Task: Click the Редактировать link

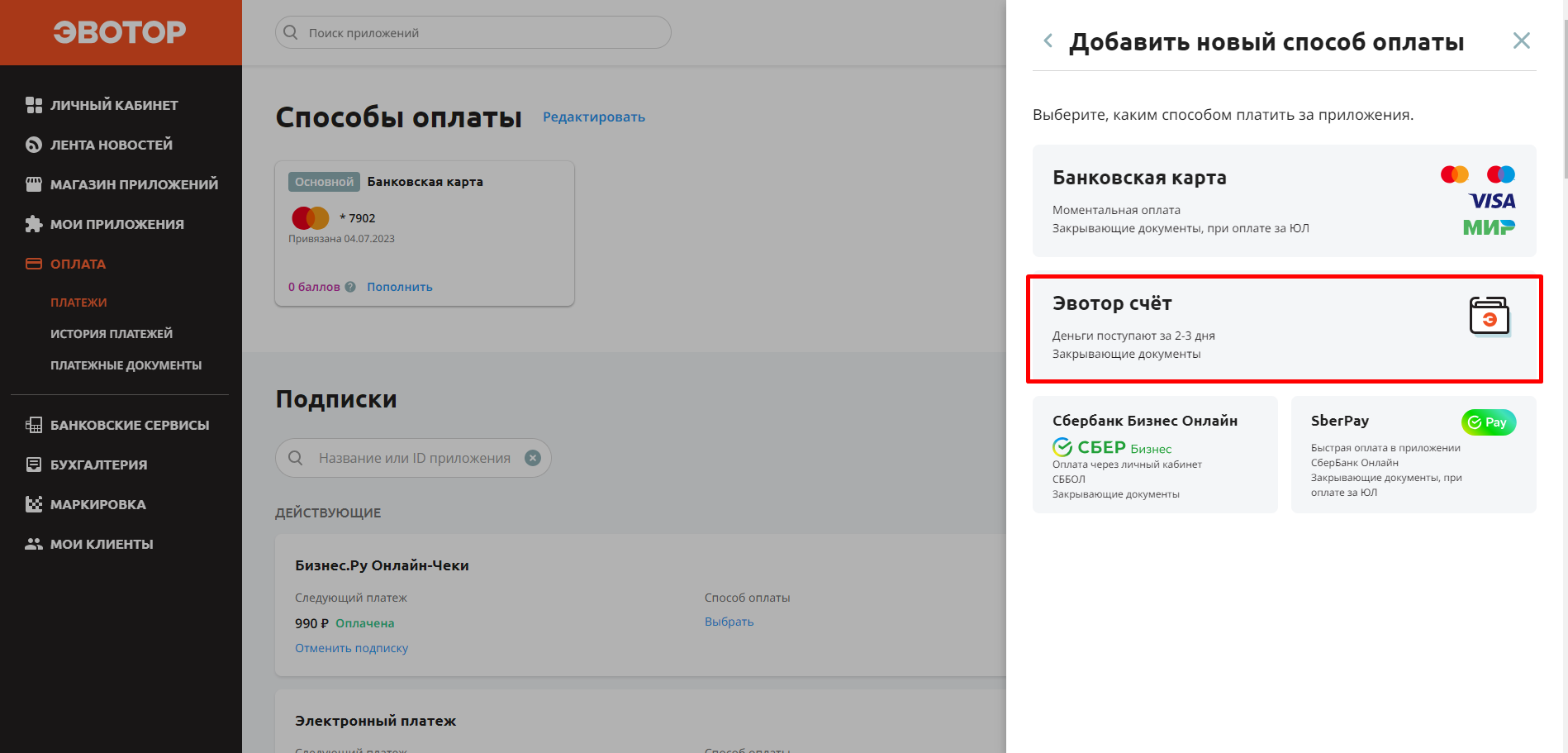Action: tap(594, 117)
